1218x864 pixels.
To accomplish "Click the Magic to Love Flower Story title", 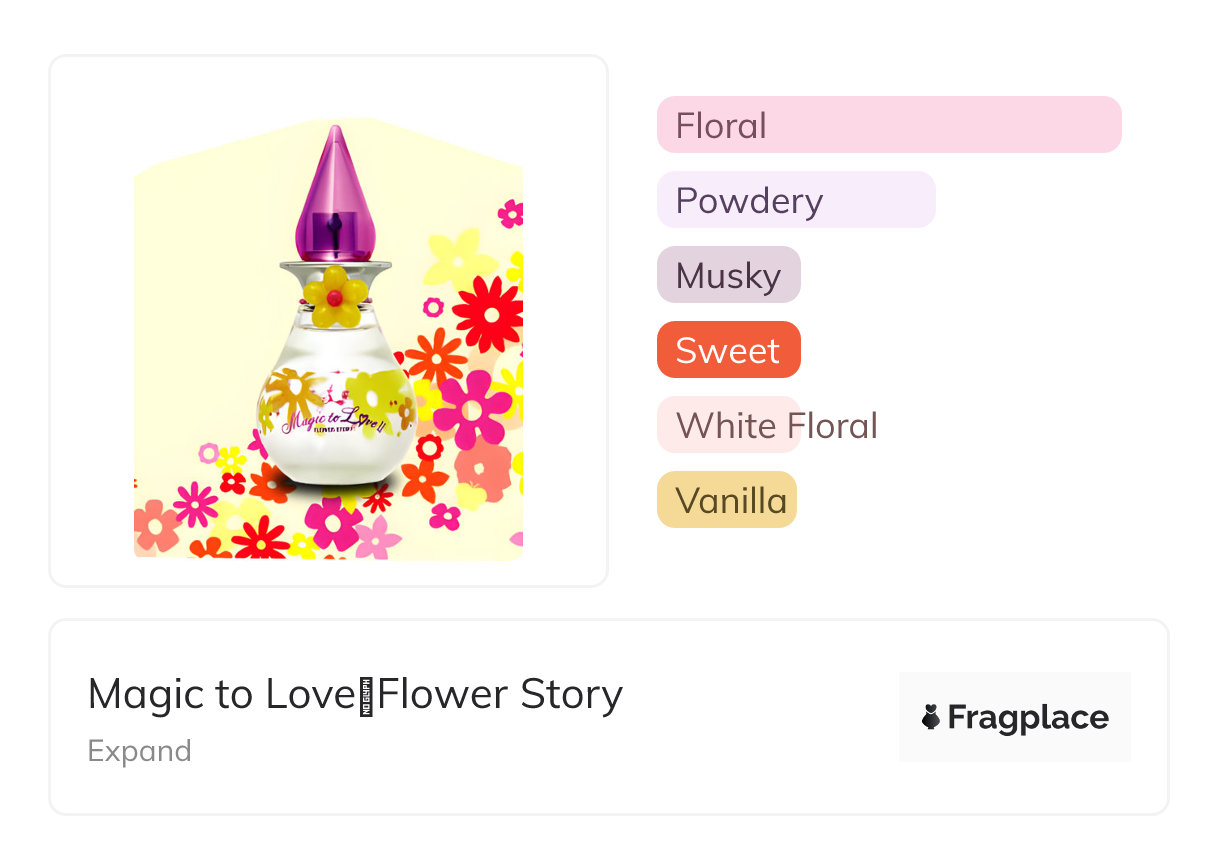I will [x=355, y=693].
